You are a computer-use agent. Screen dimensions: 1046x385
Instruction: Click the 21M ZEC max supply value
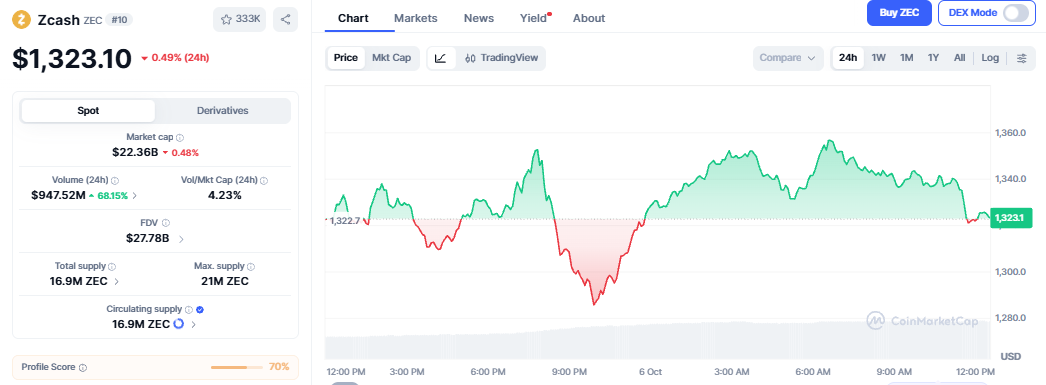225,282
